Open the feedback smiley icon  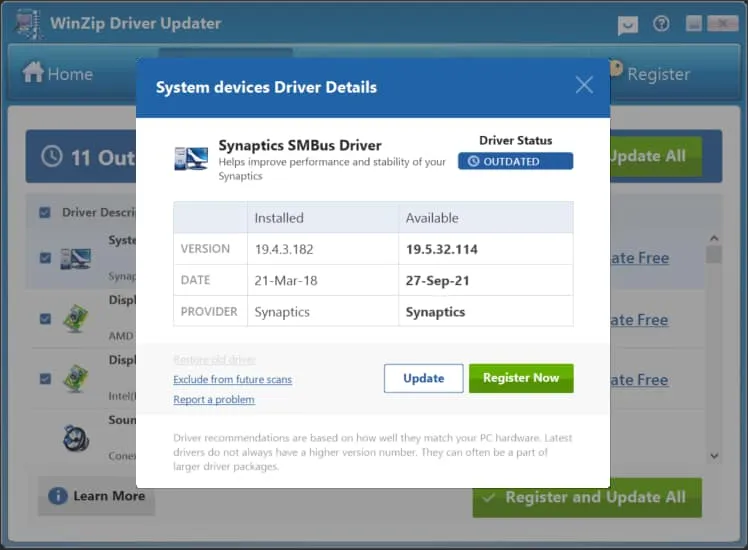pos(627,25)
